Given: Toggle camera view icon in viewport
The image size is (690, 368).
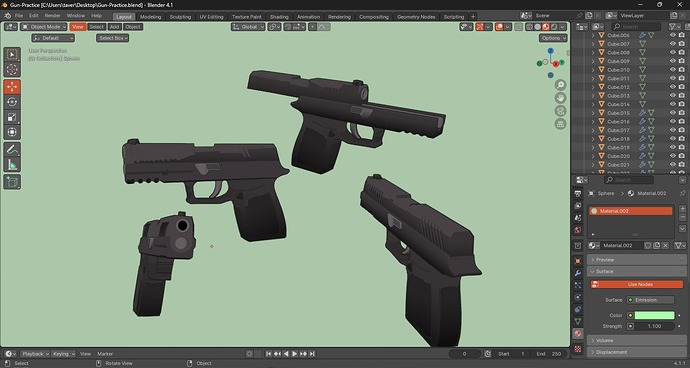Looking at the screenshot, I should (x=561, y=110).
